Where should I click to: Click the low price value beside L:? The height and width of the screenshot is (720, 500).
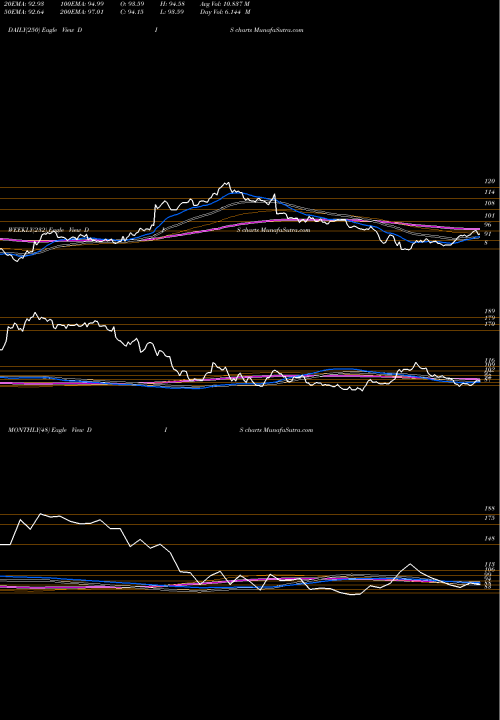pos(177,12)
